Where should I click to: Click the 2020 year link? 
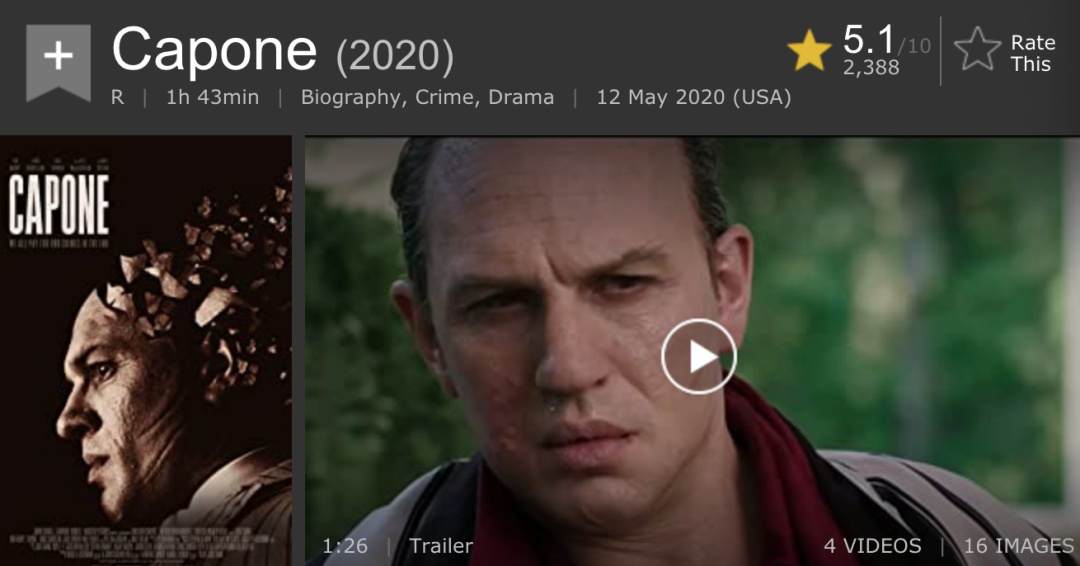pos(395,55)
